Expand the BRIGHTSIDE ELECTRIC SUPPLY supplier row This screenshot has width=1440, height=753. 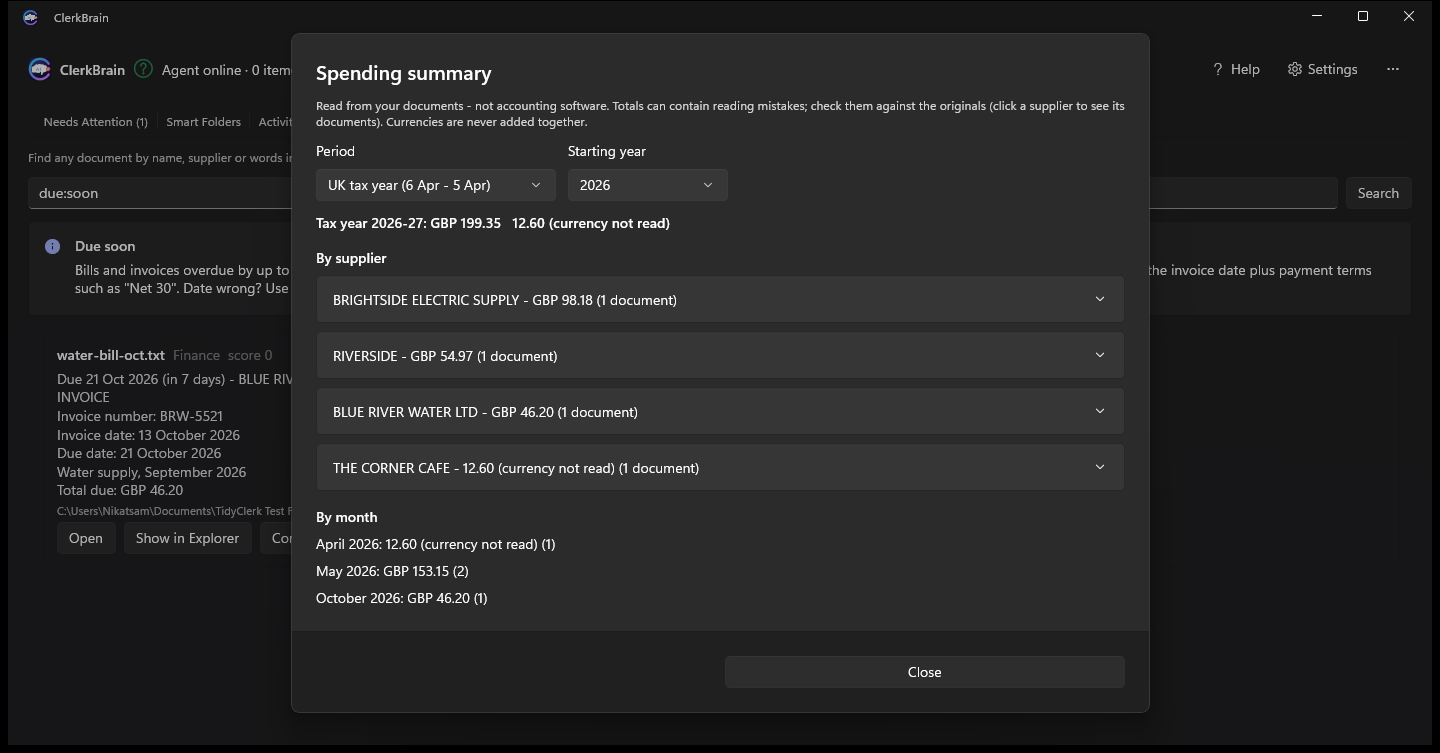click(x=720, y=300)
